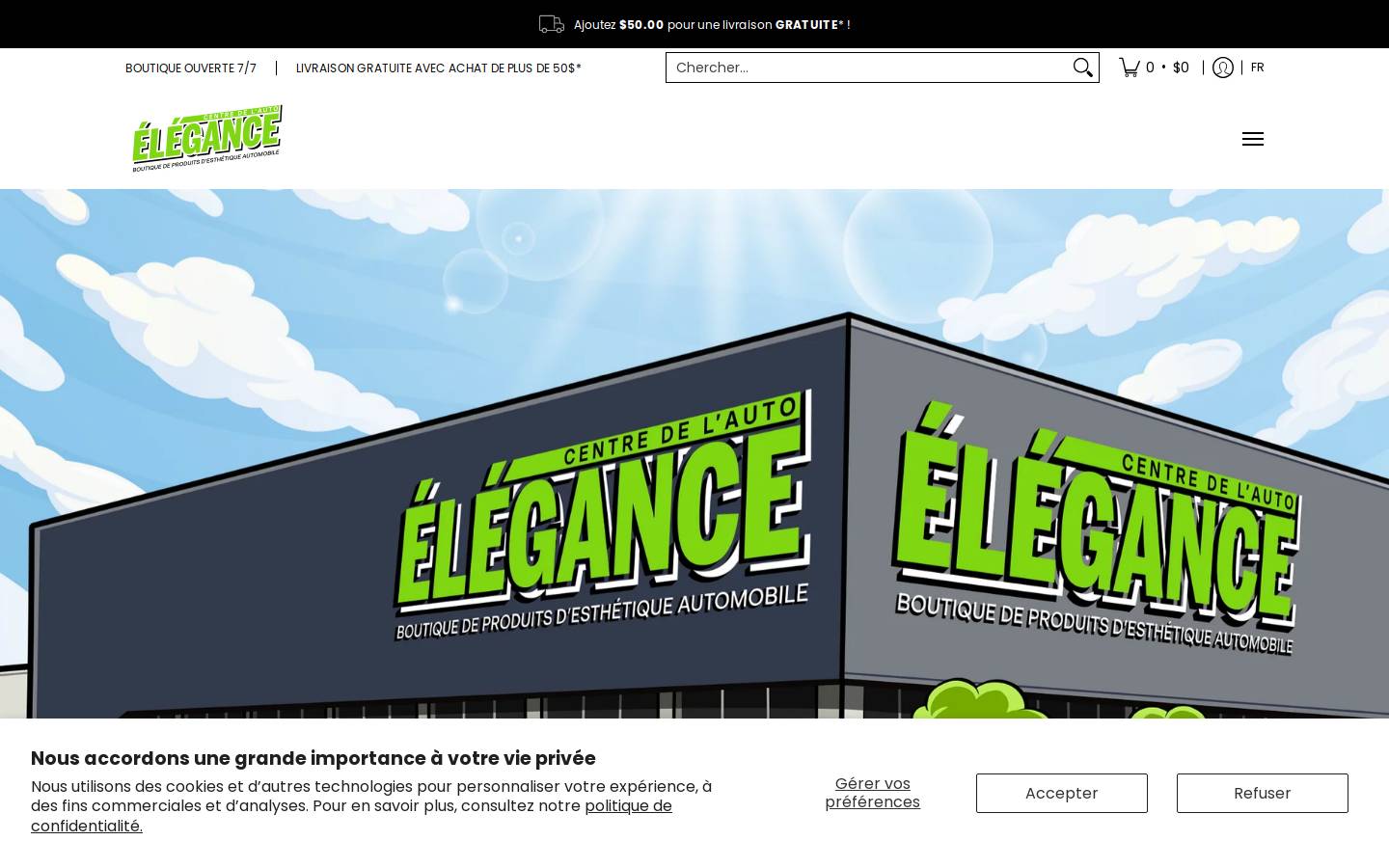Click the storefront hero banner image

coord(694,453)
